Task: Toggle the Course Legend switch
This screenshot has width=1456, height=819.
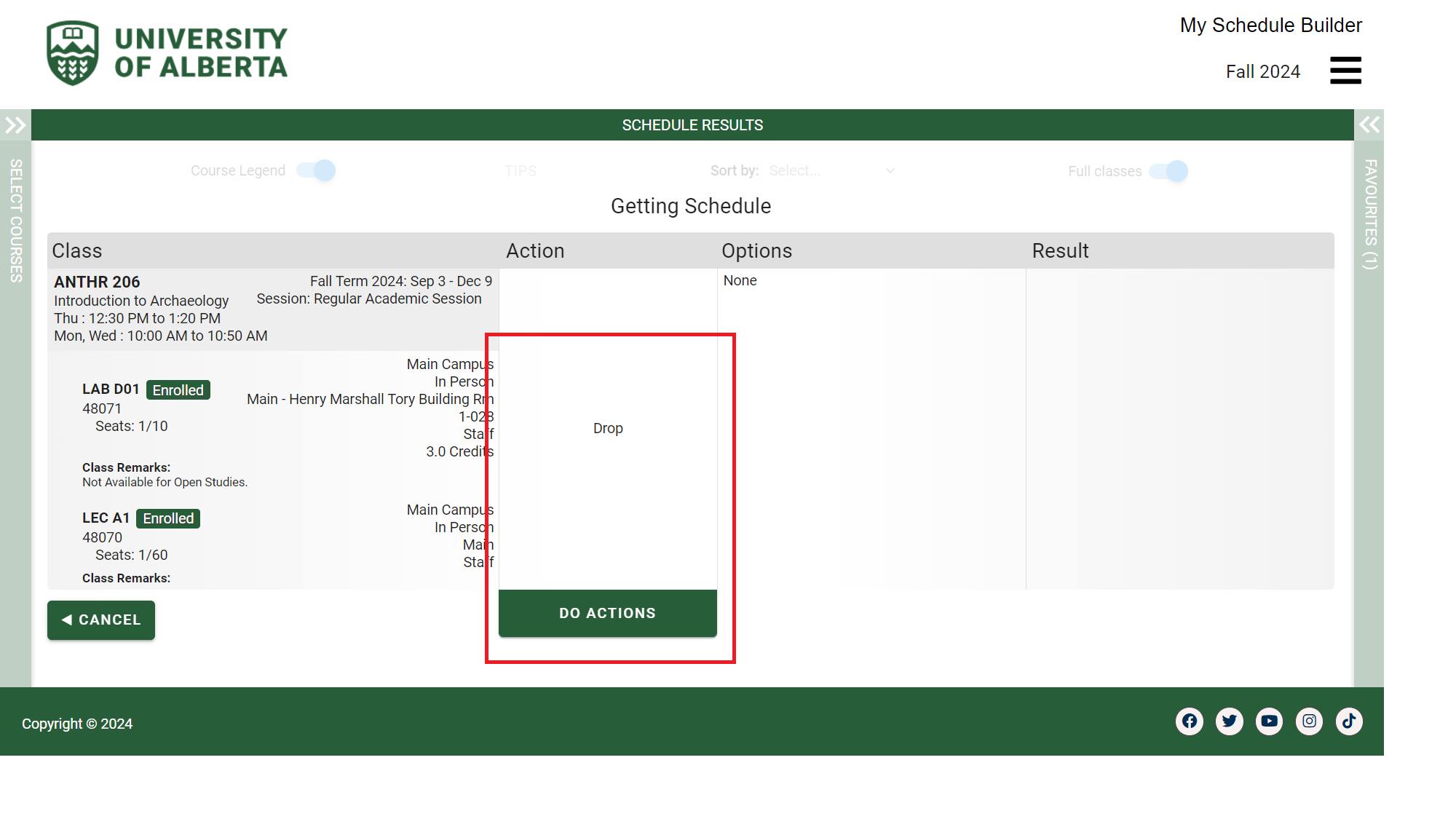Action: pyautogui.click(x=317, y=170)
